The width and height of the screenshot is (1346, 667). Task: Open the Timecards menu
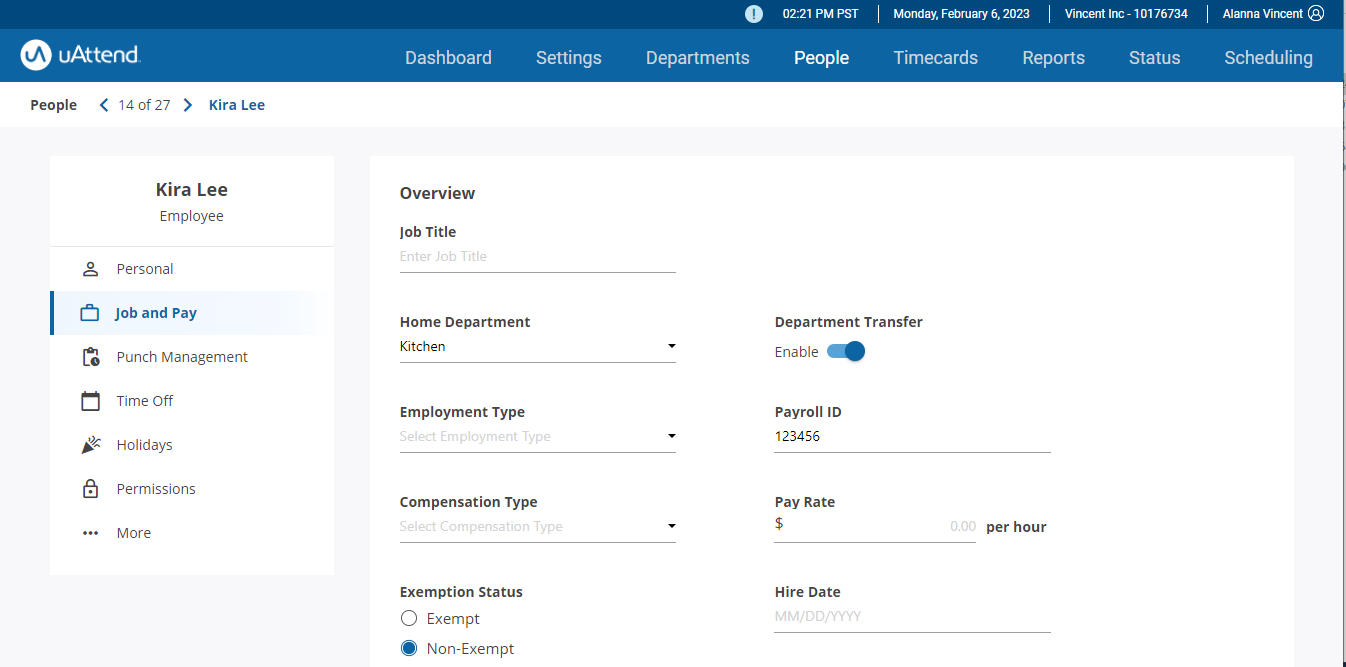(x=936, y=58)
